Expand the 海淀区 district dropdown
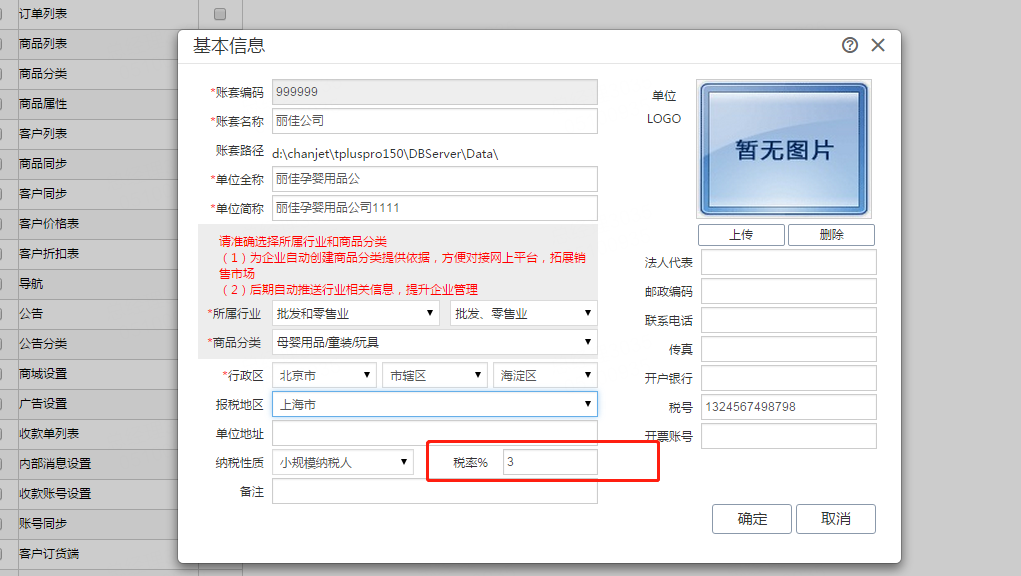Viewport: 1021px width, 576px height. point(545,375)
